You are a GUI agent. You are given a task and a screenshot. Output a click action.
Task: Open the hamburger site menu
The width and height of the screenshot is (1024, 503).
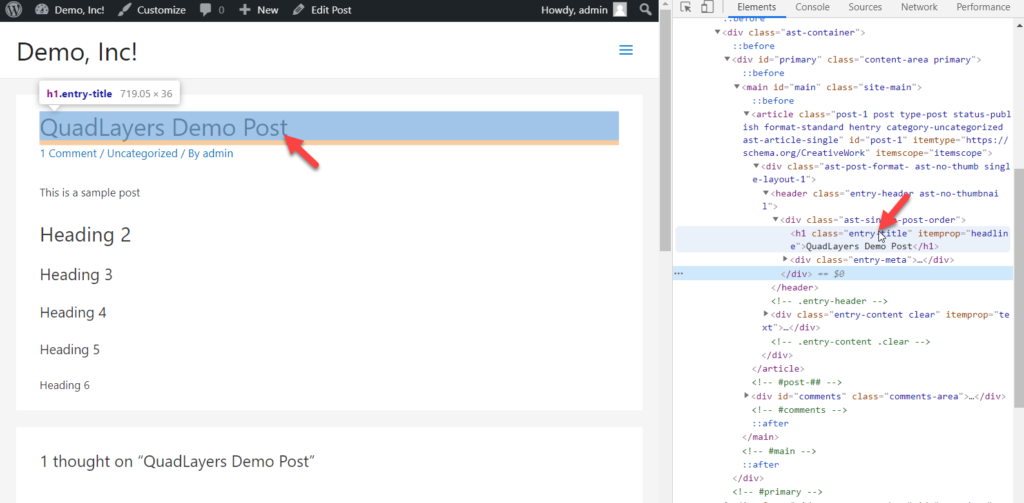pos(626,50)
